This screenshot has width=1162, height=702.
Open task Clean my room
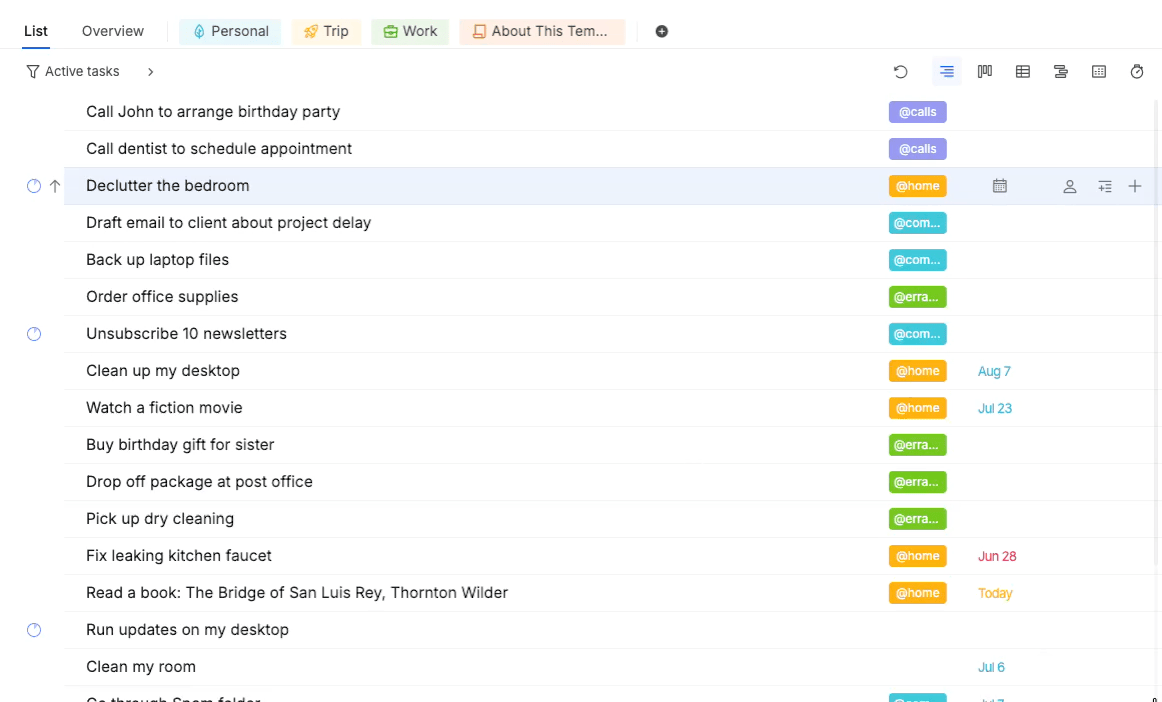coord(141,667)
